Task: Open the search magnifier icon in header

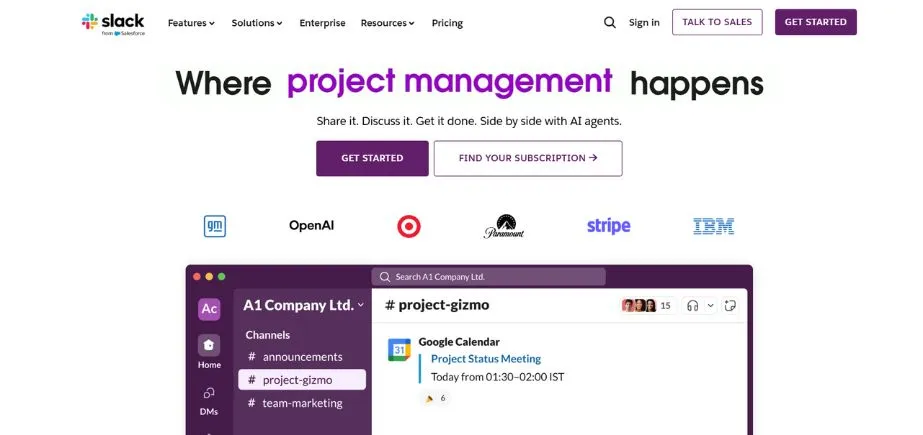Action: tap(610, 22)
